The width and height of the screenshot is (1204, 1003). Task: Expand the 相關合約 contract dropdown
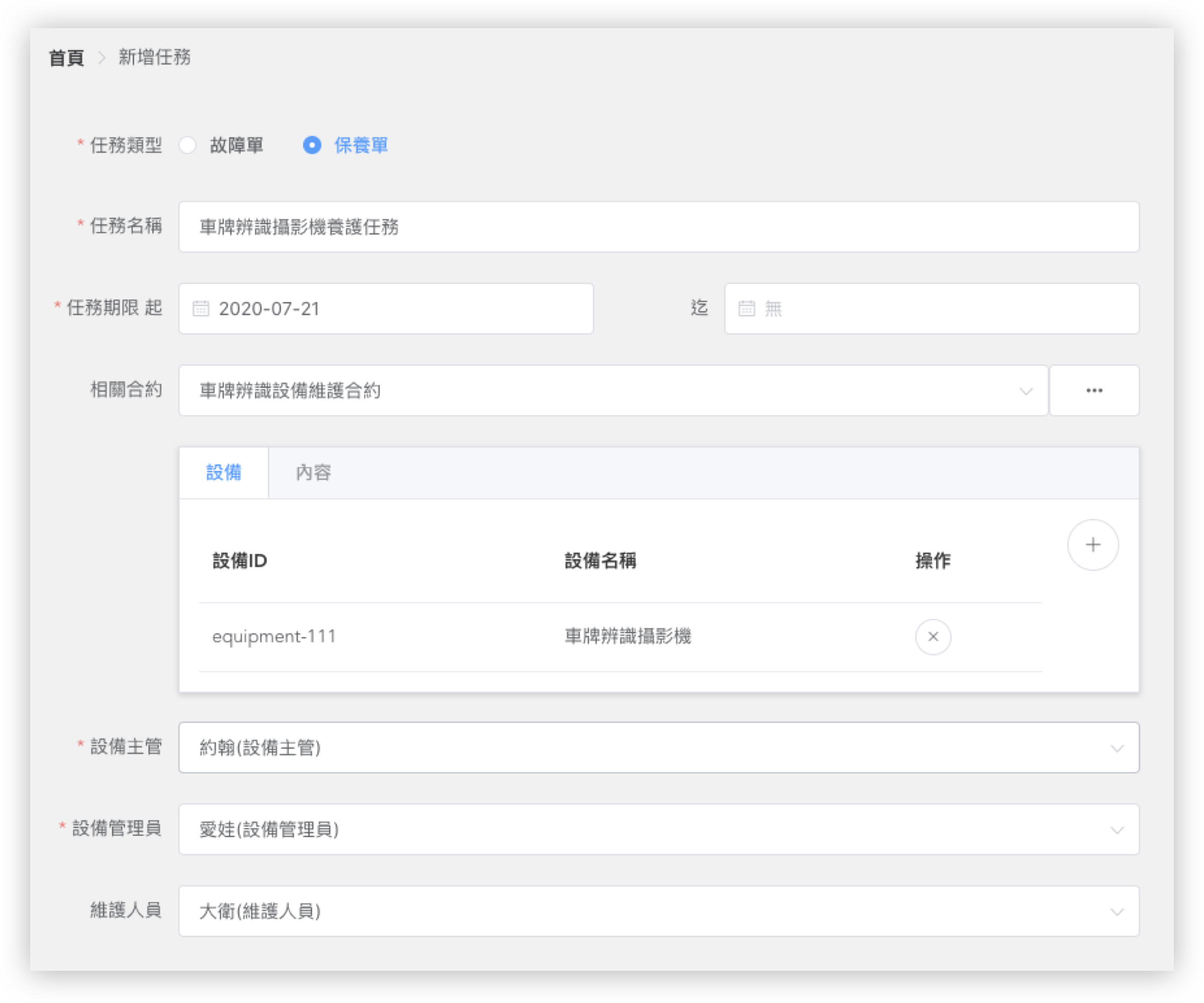click(1026, 391)
